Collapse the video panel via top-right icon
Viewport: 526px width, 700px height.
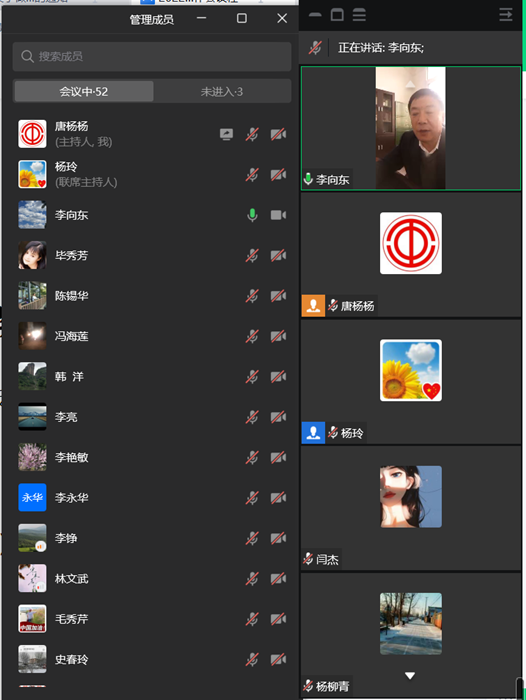point(506,15)
